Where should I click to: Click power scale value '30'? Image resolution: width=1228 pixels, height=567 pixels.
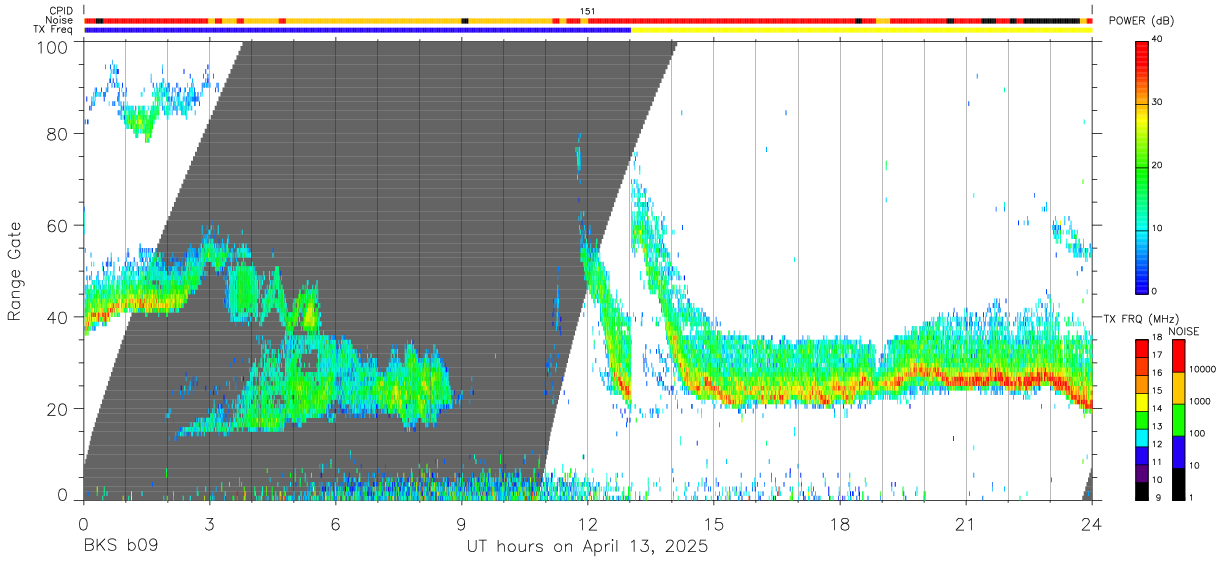tap(1159, 103)
